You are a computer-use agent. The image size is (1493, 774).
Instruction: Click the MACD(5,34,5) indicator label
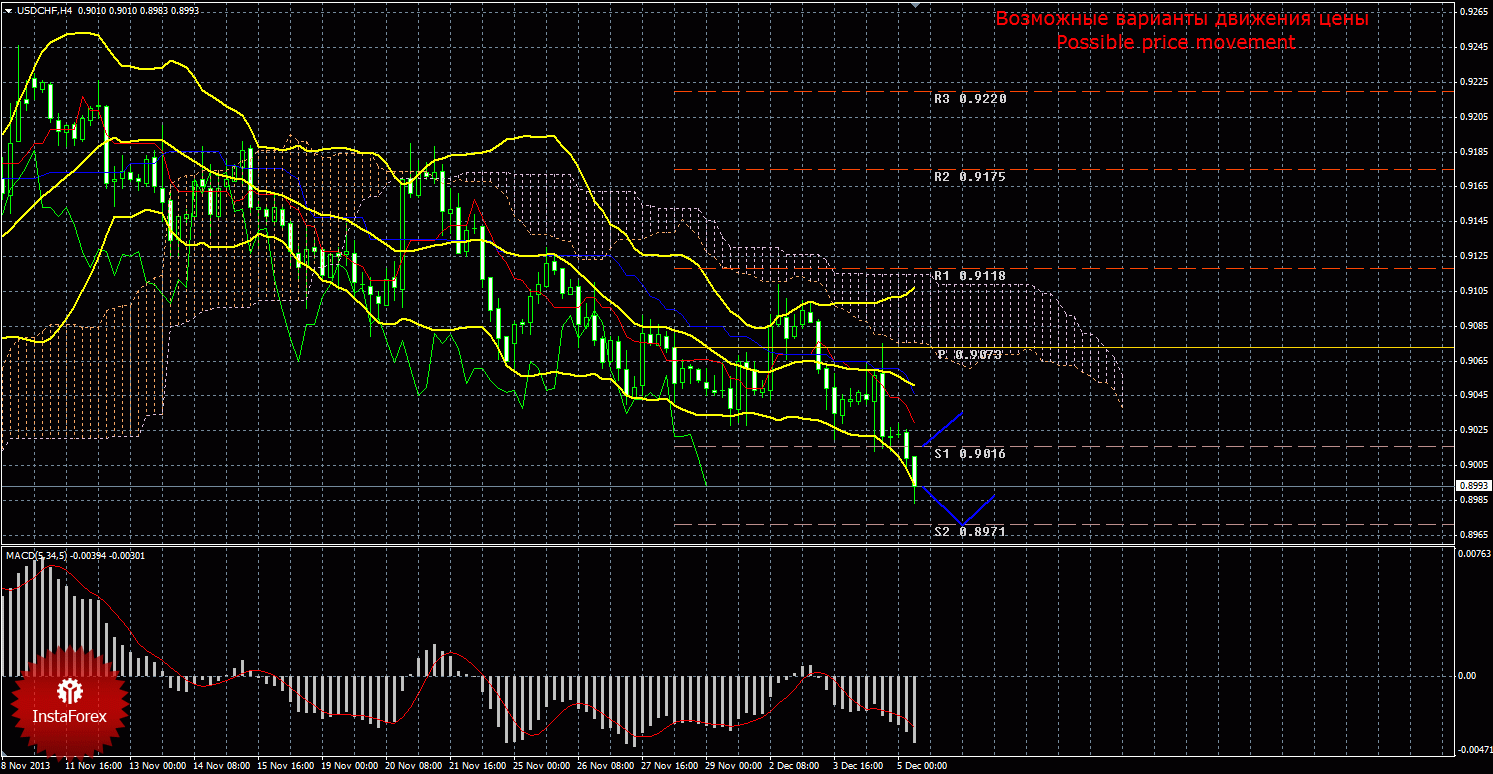(37, 555)
